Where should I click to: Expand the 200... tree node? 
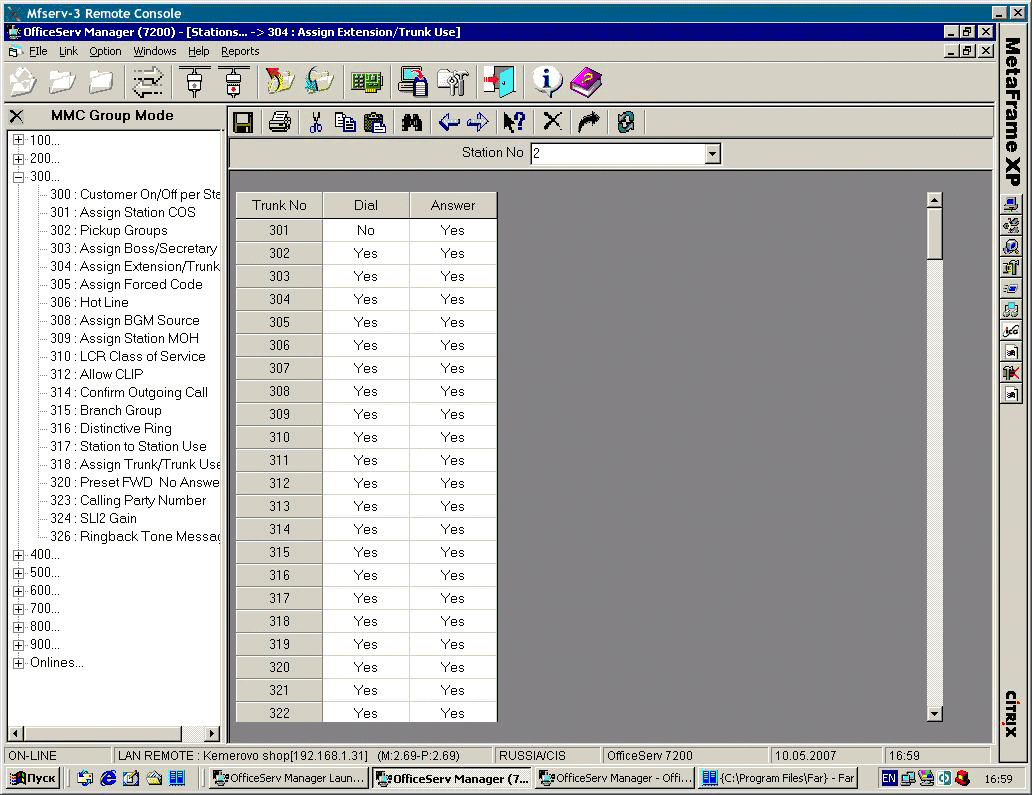tap(18, 159)
